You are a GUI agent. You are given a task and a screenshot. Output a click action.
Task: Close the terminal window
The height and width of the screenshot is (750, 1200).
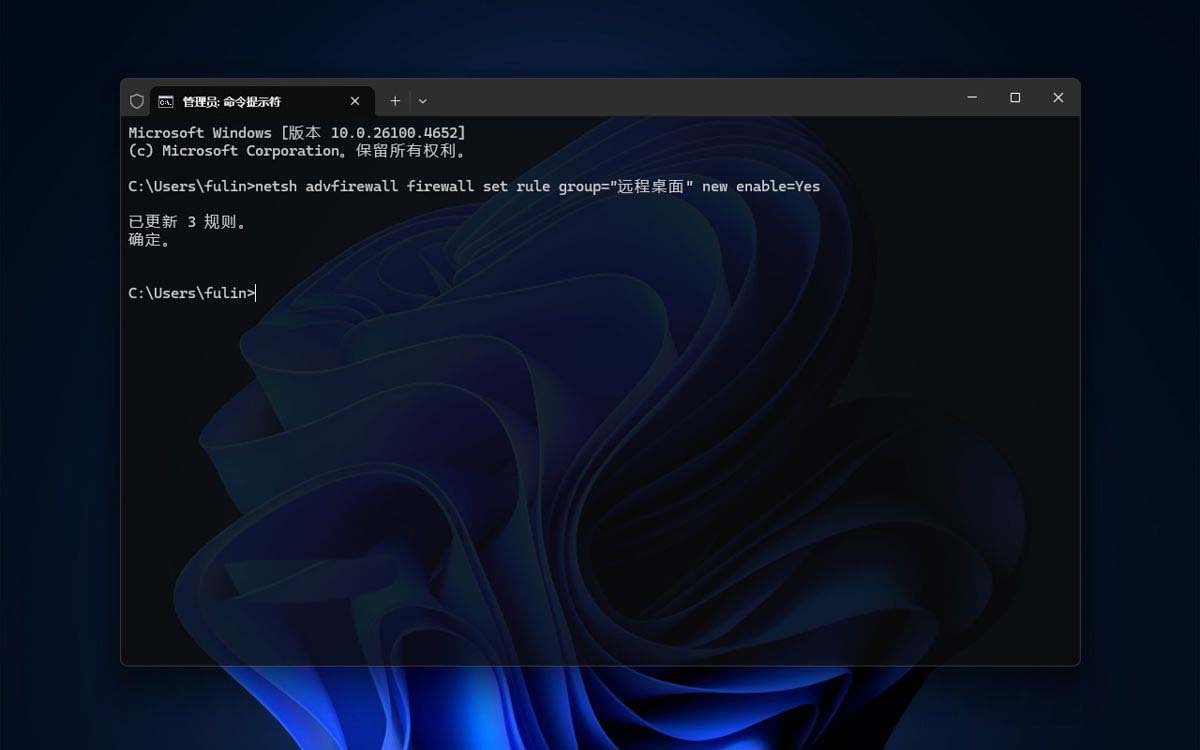(1058, 98)
